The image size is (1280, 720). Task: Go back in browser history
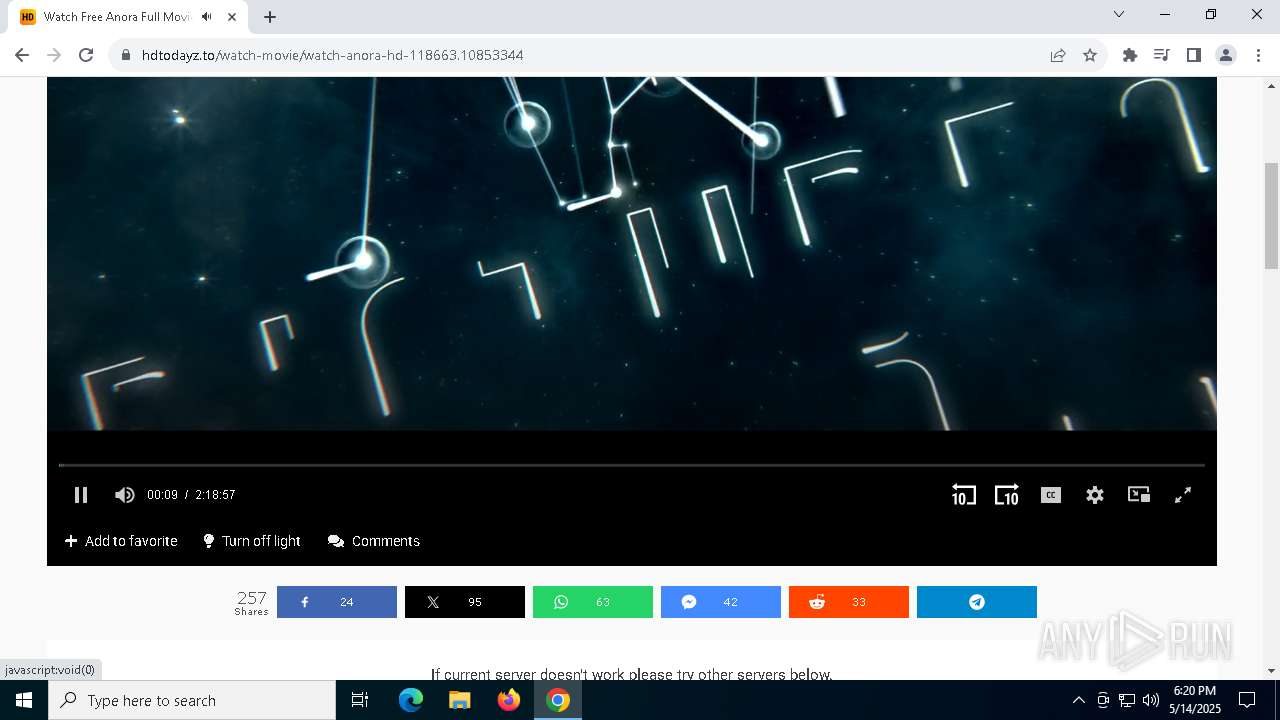coord(22,55)
